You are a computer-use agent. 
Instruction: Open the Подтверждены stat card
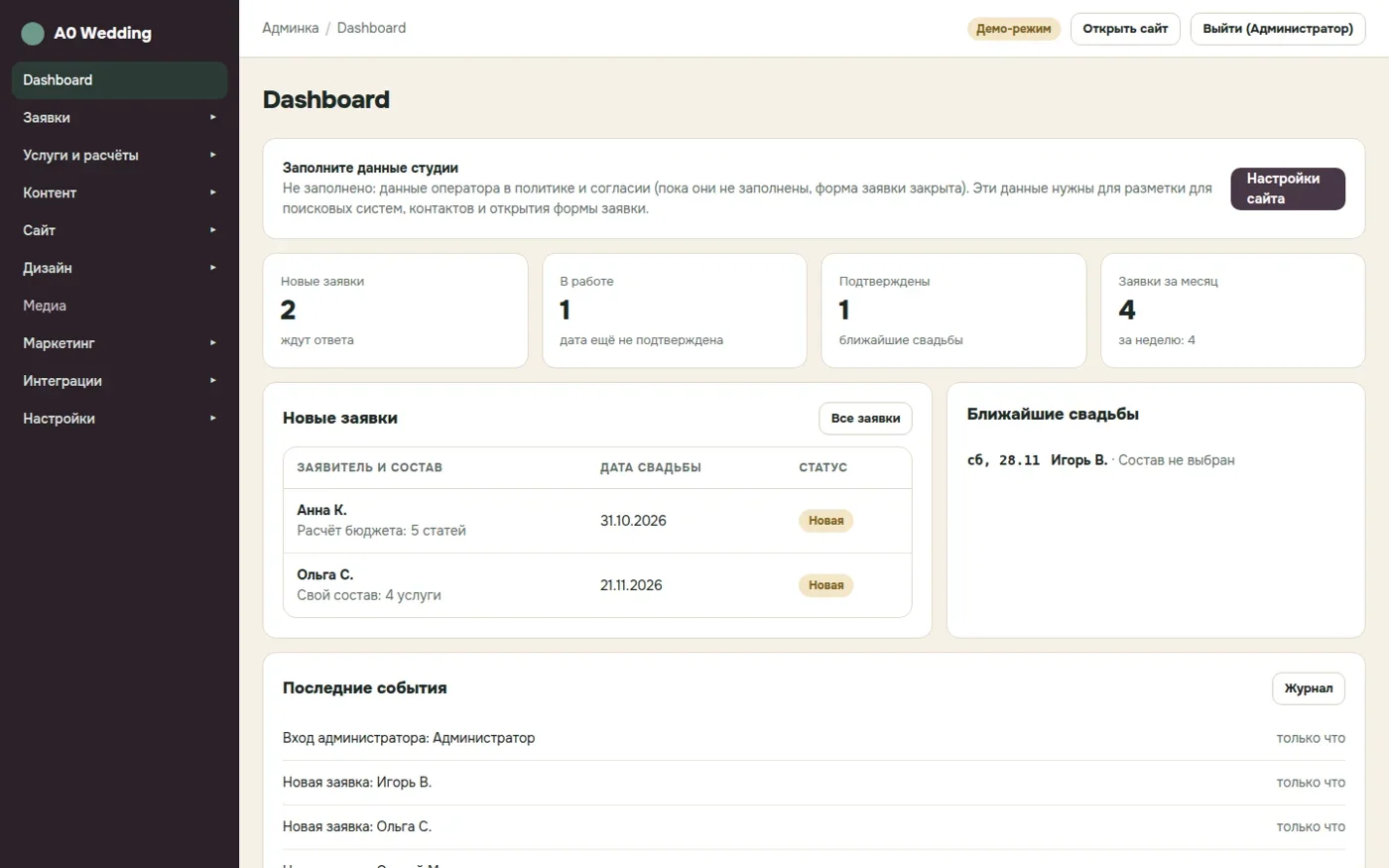[953, 310]
